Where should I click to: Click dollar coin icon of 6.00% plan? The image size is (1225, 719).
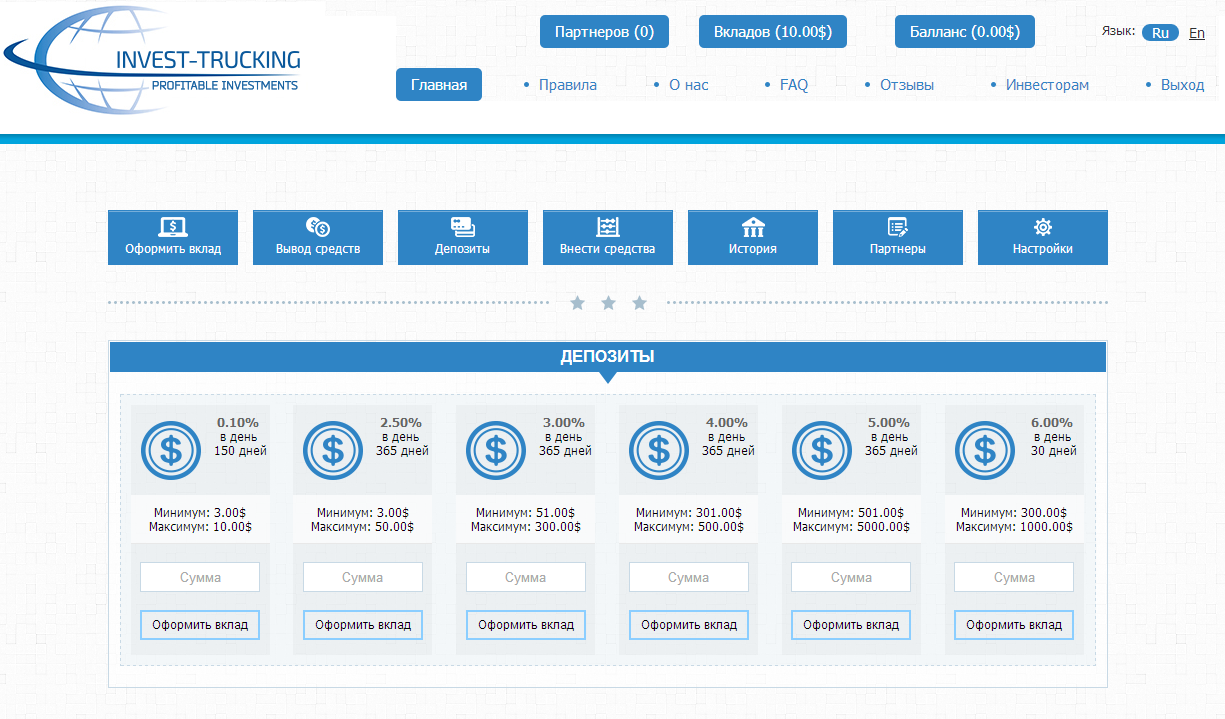point(985,450)
